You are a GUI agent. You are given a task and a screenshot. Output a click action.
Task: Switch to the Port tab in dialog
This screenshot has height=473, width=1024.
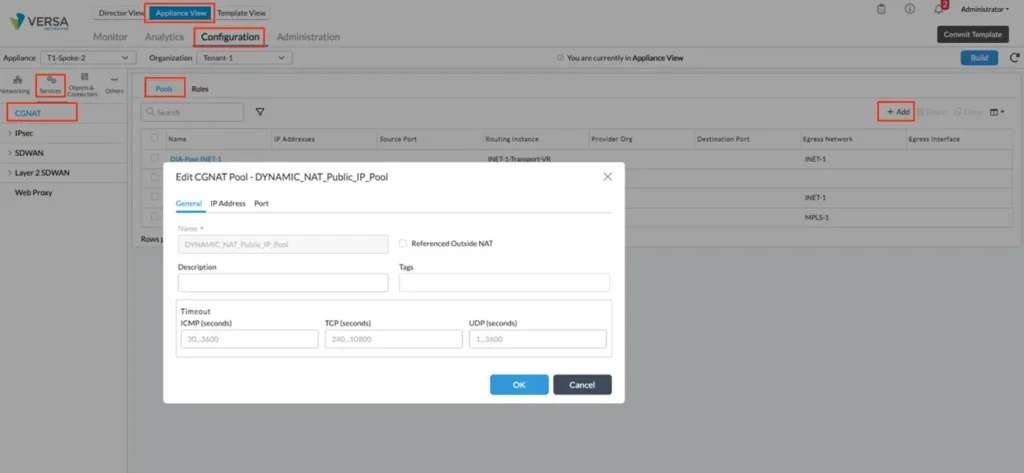(261, 203)
